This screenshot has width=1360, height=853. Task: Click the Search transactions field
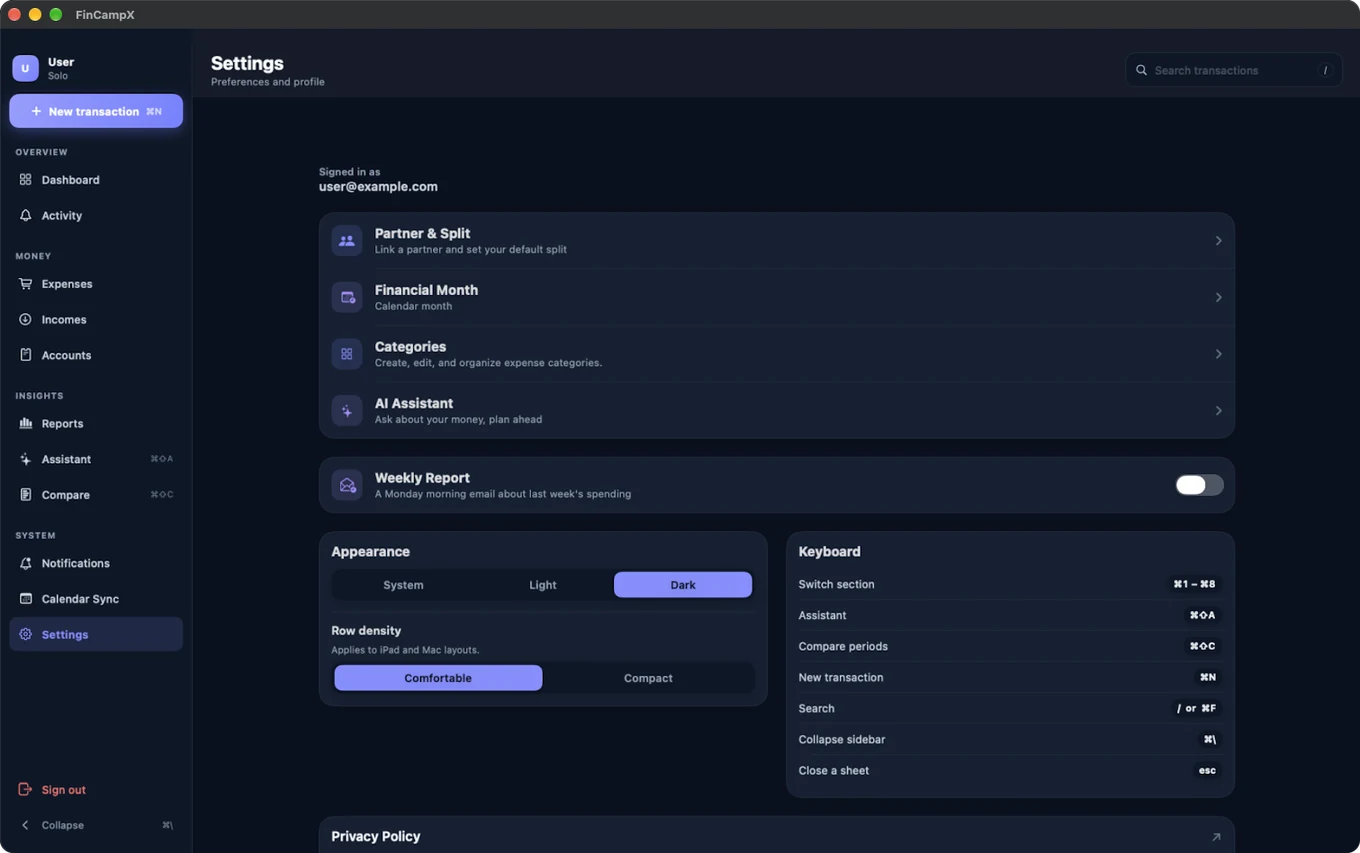click(x=1234, y=70)
